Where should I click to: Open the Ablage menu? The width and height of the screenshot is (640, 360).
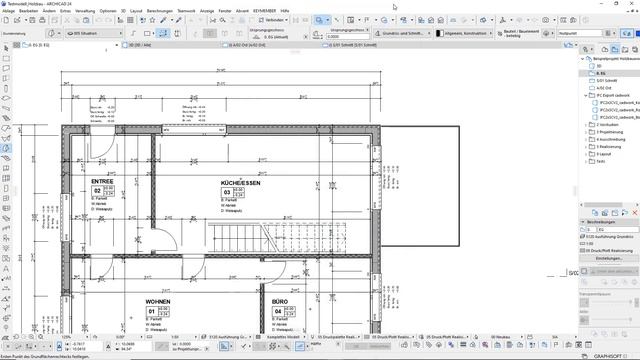coord(9,11)
